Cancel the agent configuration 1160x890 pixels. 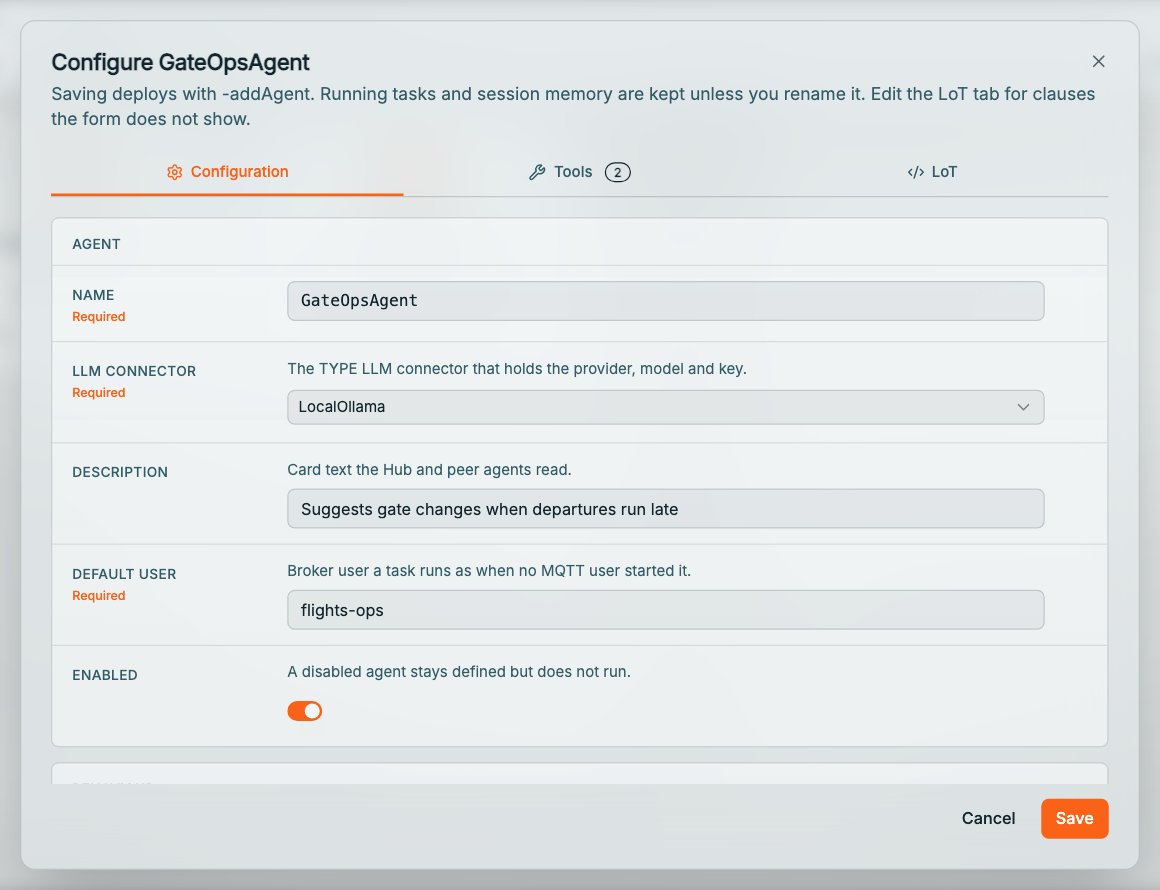tap(988, 818)
